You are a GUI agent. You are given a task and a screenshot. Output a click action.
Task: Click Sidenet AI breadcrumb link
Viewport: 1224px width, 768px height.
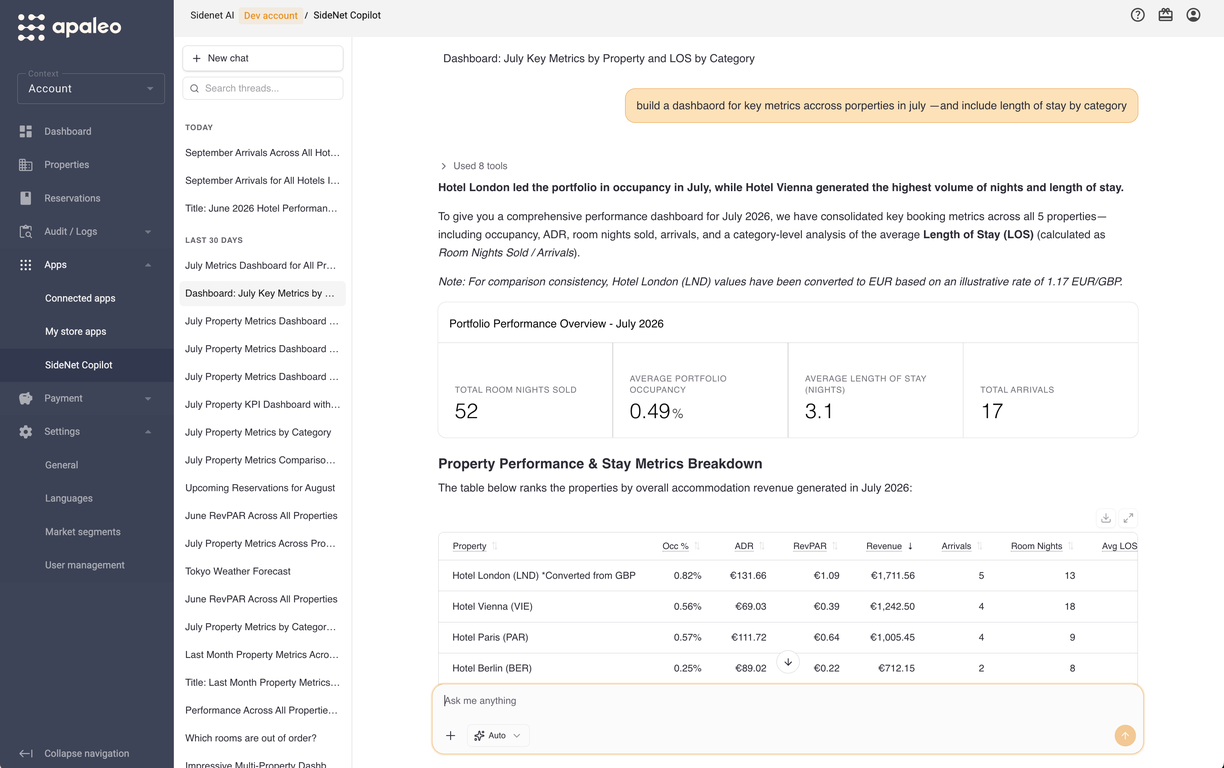coord(212,15)
